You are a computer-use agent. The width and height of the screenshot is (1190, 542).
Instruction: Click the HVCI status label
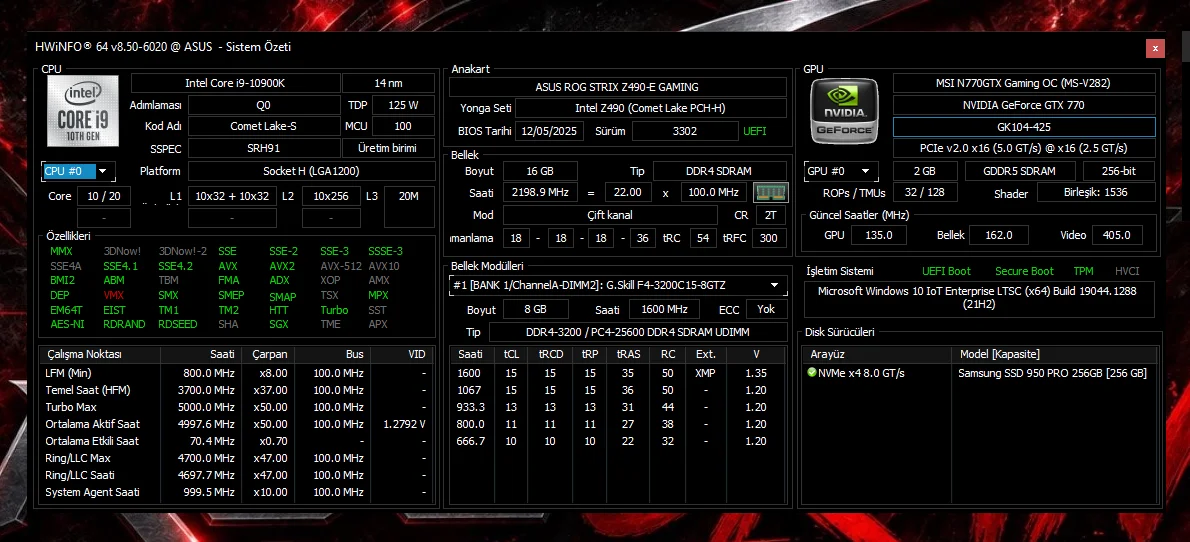(x=1127, y=271)
